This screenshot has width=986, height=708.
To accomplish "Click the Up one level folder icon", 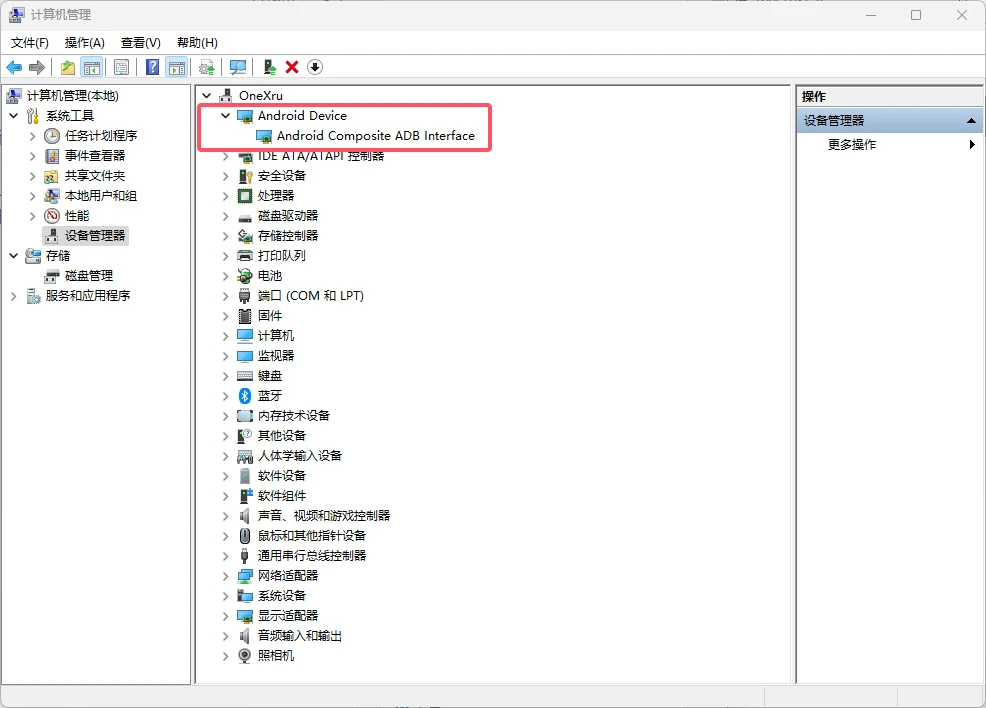I will (x=67, y=67).
